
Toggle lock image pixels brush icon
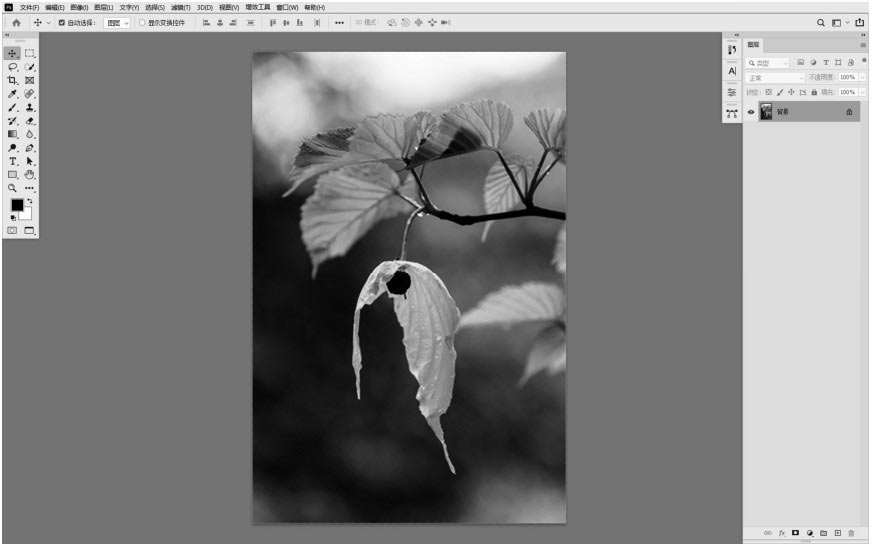780,92
